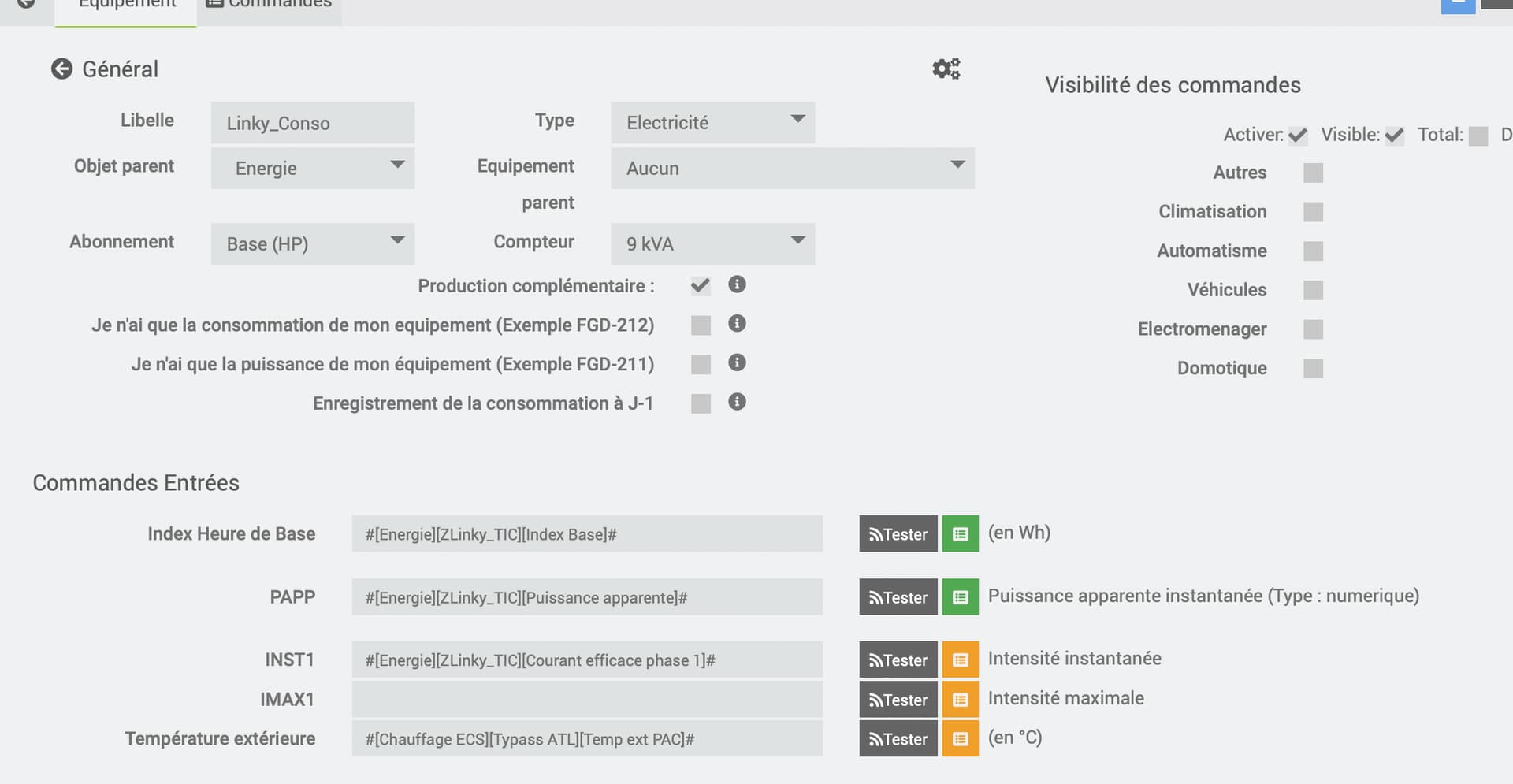Select the Equipement tab

coord(126,6)
